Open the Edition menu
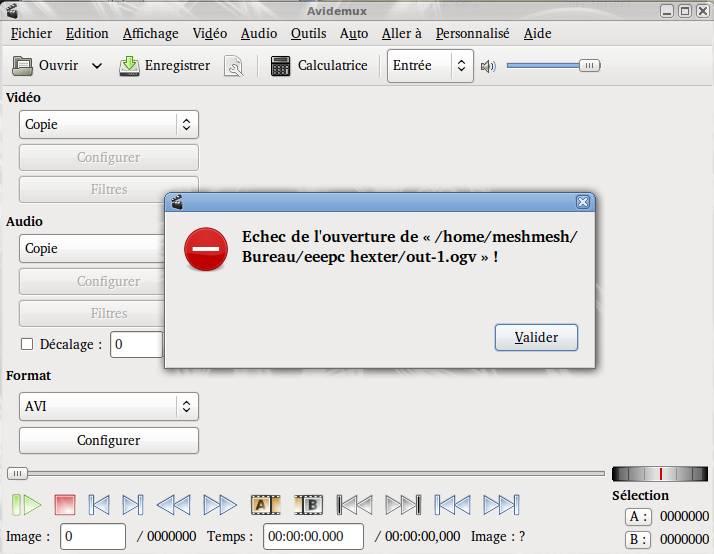 coord(87,34)
